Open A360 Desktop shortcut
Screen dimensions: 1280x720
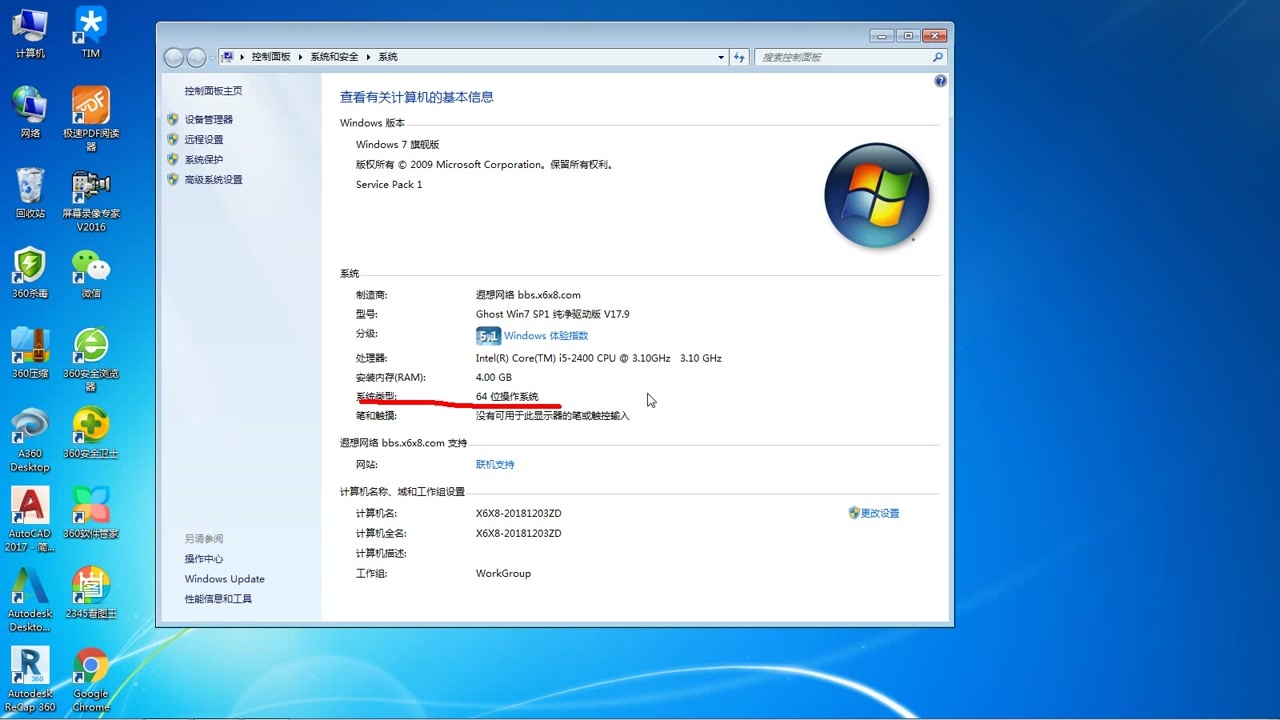[x=30, y=440]
